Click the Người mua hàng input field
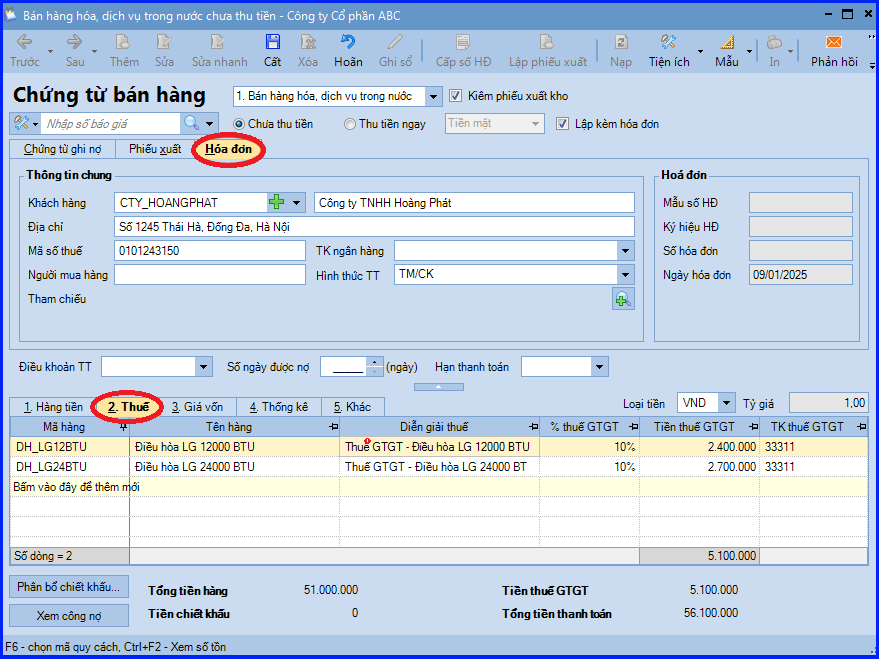879x659 pixels. click(x=210, y=275)
